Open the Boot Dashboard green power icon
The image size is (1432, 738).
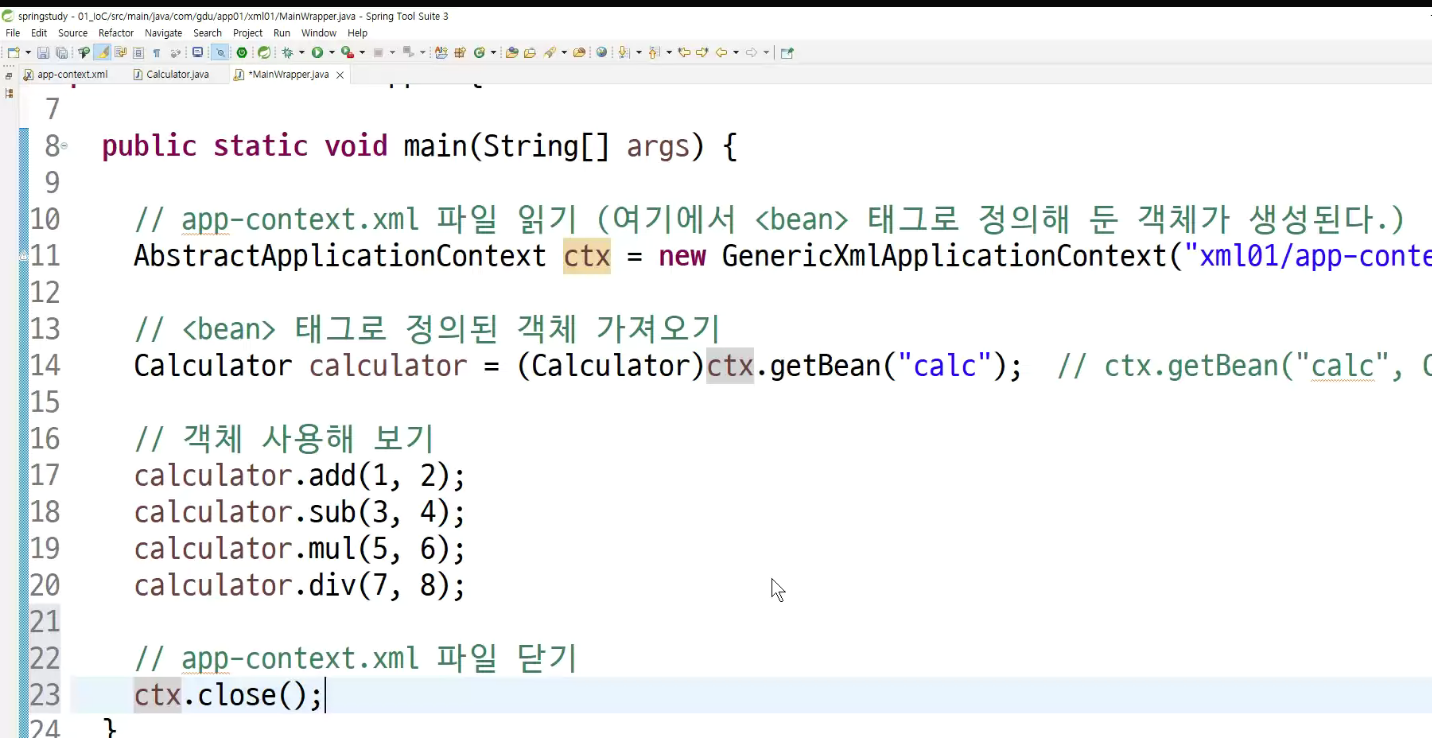coord(242,53)
